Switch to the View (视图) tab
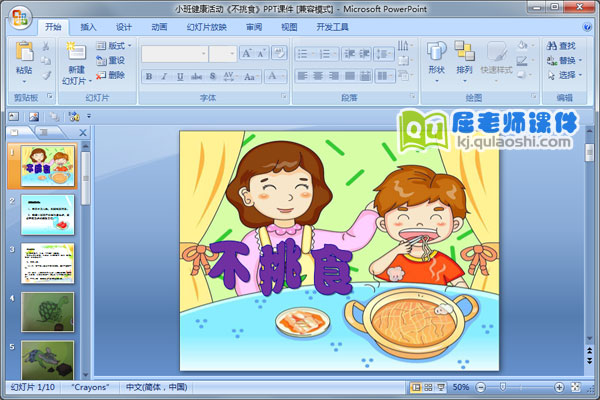The width and height of the screenshot is (600, 400). click(x=289, y=27)
